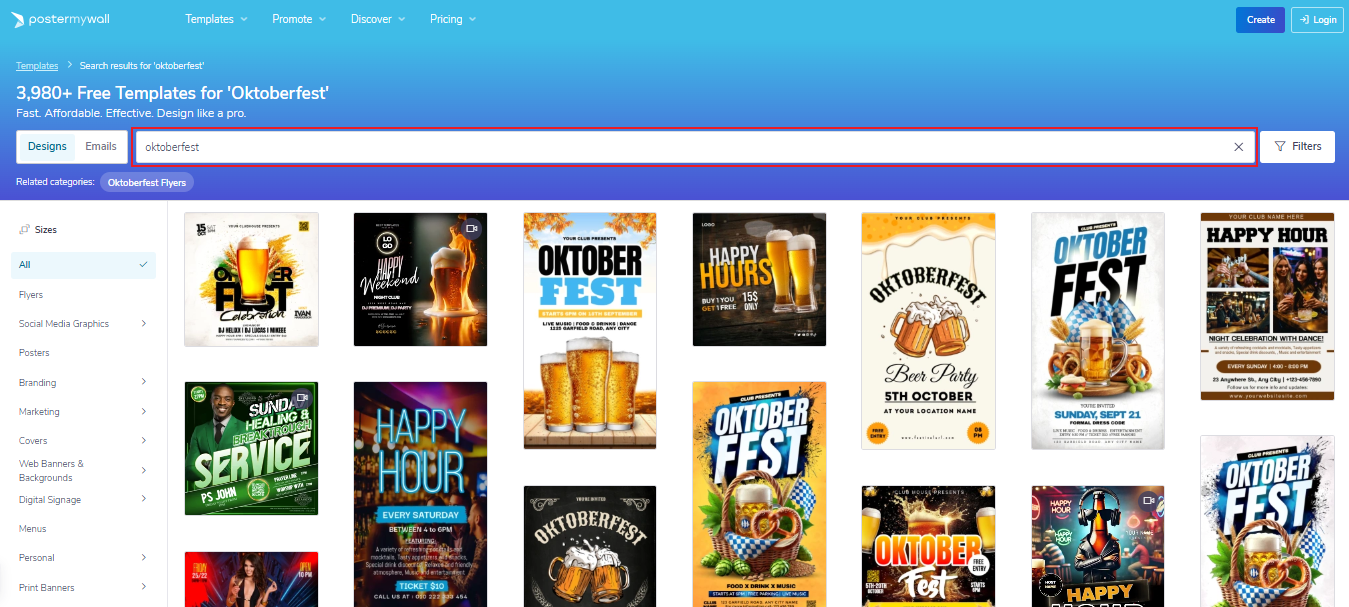Expand the Personal category

(143, 558)
